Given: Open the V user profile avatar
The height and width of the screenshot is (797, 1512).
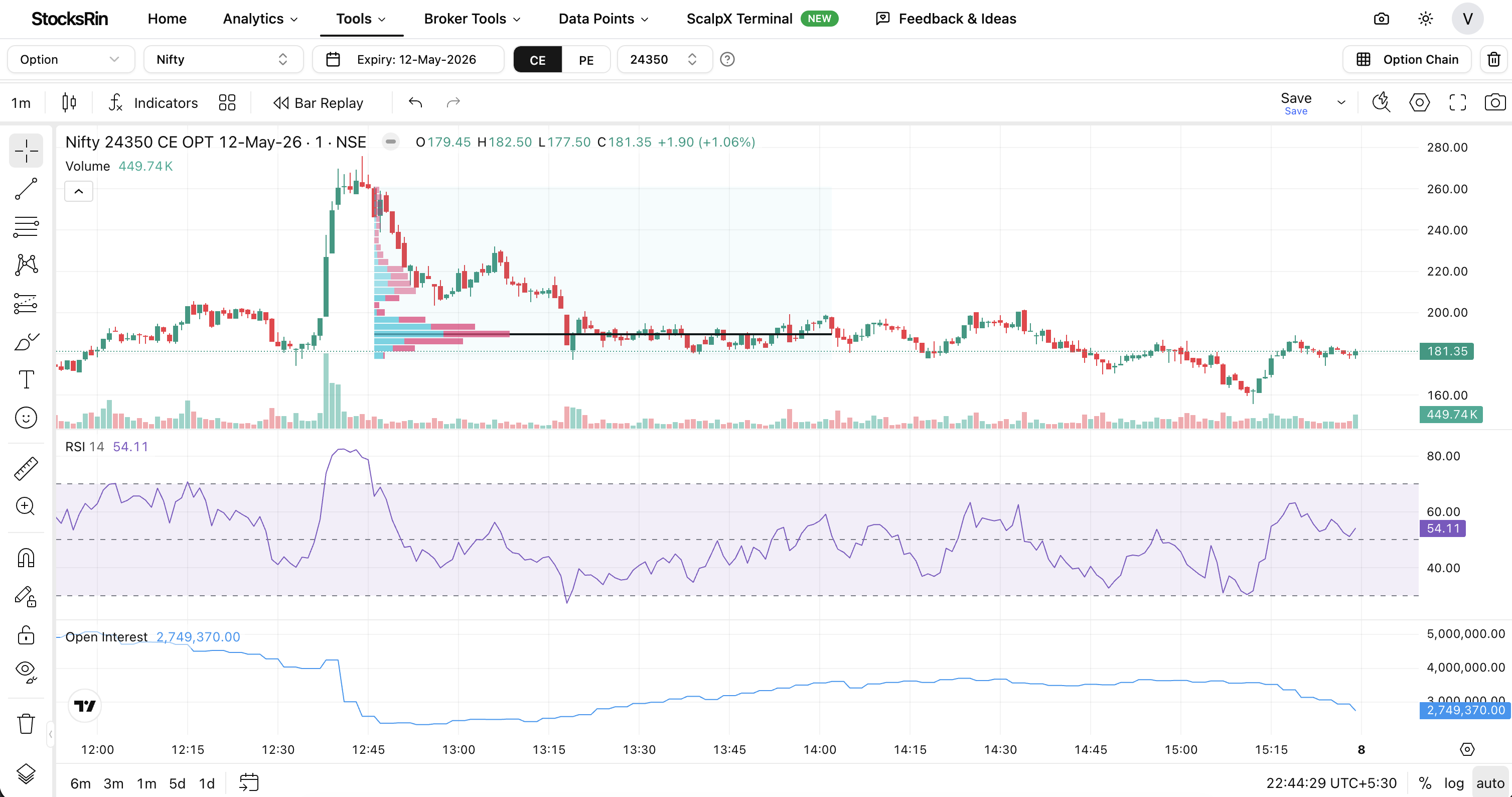Looking at the screenshot, I should (1467, 19).
